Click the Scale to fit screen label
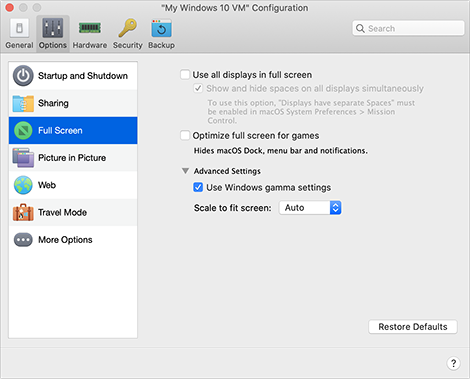This screenshot has height=379, width=470. (233, 208)
